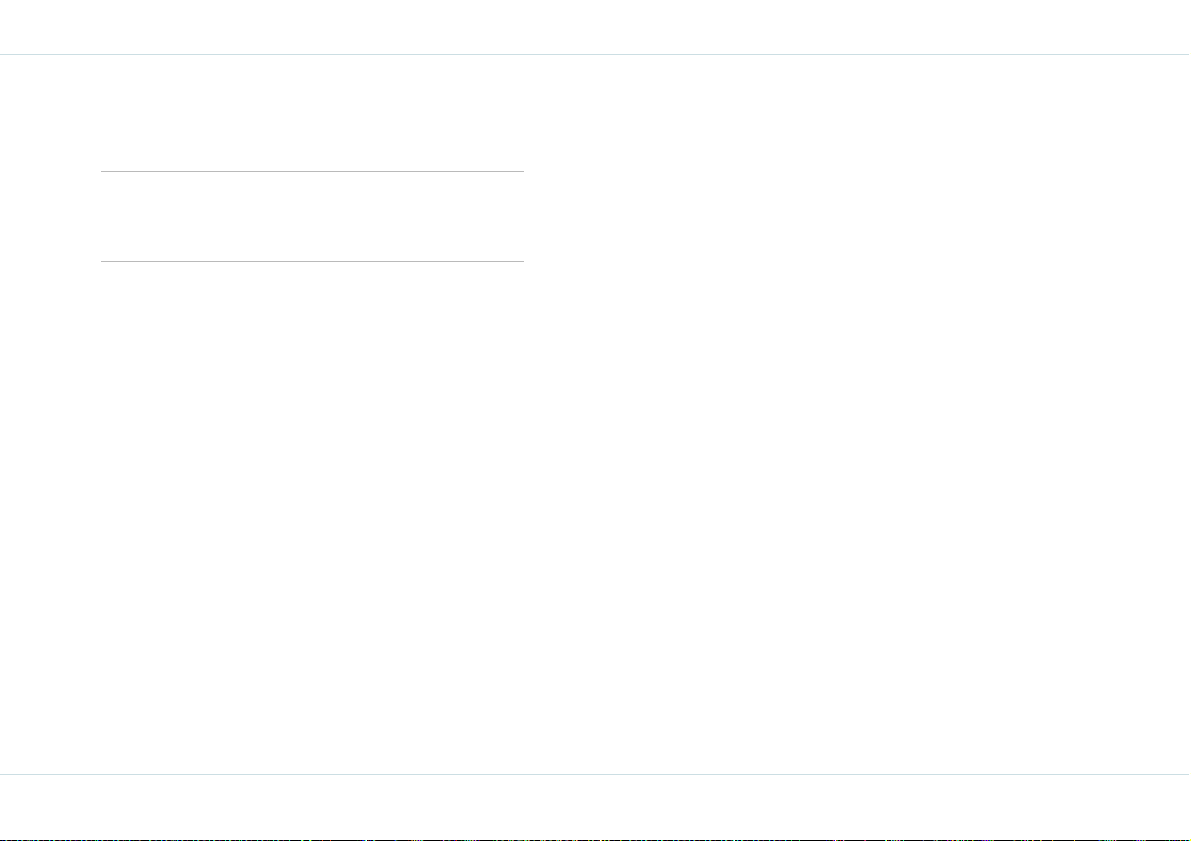1191x841 pixels.
Task: Click the bottom light-blue divider line
Action: click(x=596, y=774)
